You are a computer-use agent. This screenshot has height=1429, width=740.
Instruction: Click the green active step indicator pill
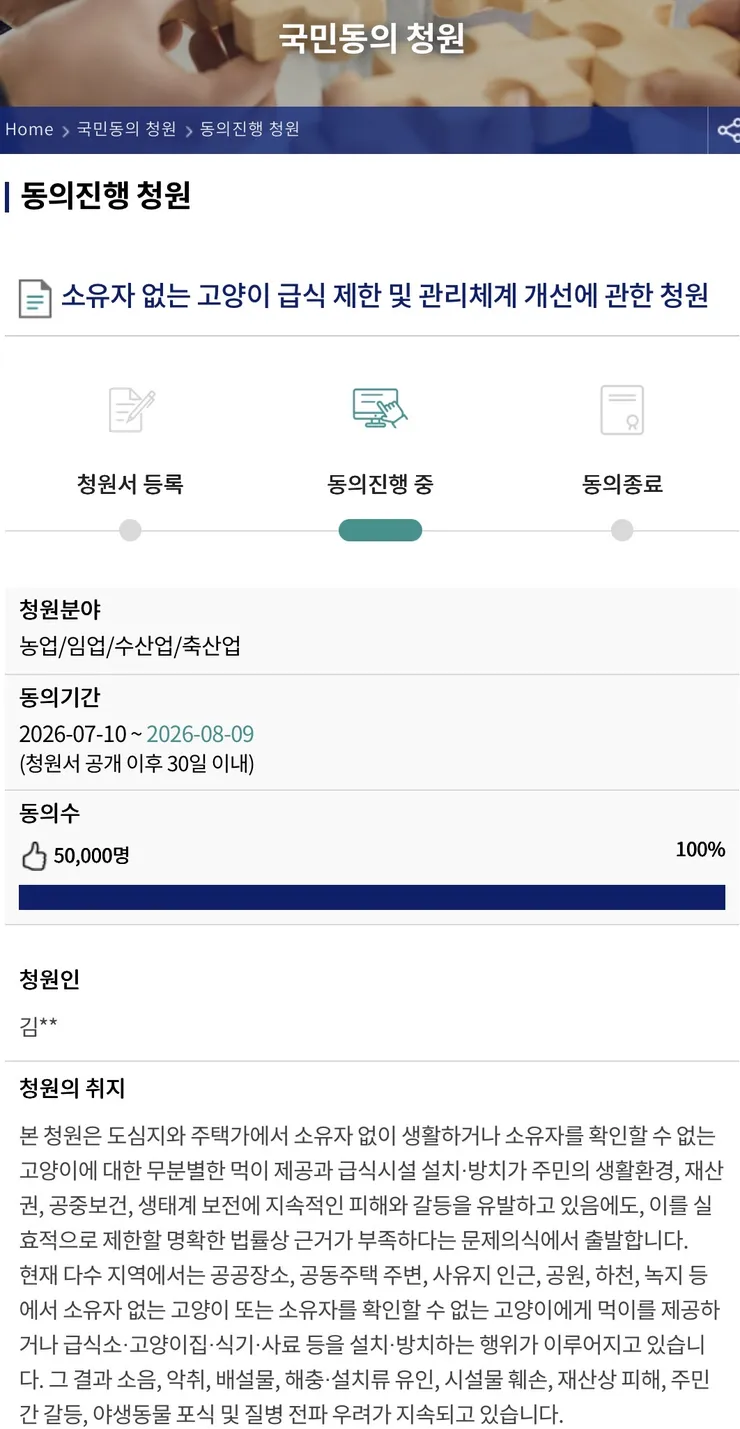click(380, 530)
